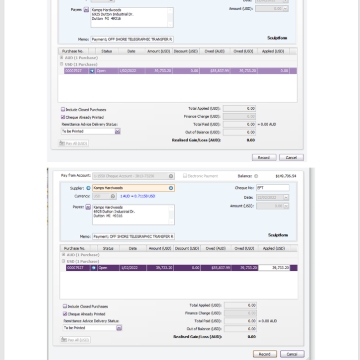Expand AUD (1 Purchase) group in upper window

pos(62,58)
